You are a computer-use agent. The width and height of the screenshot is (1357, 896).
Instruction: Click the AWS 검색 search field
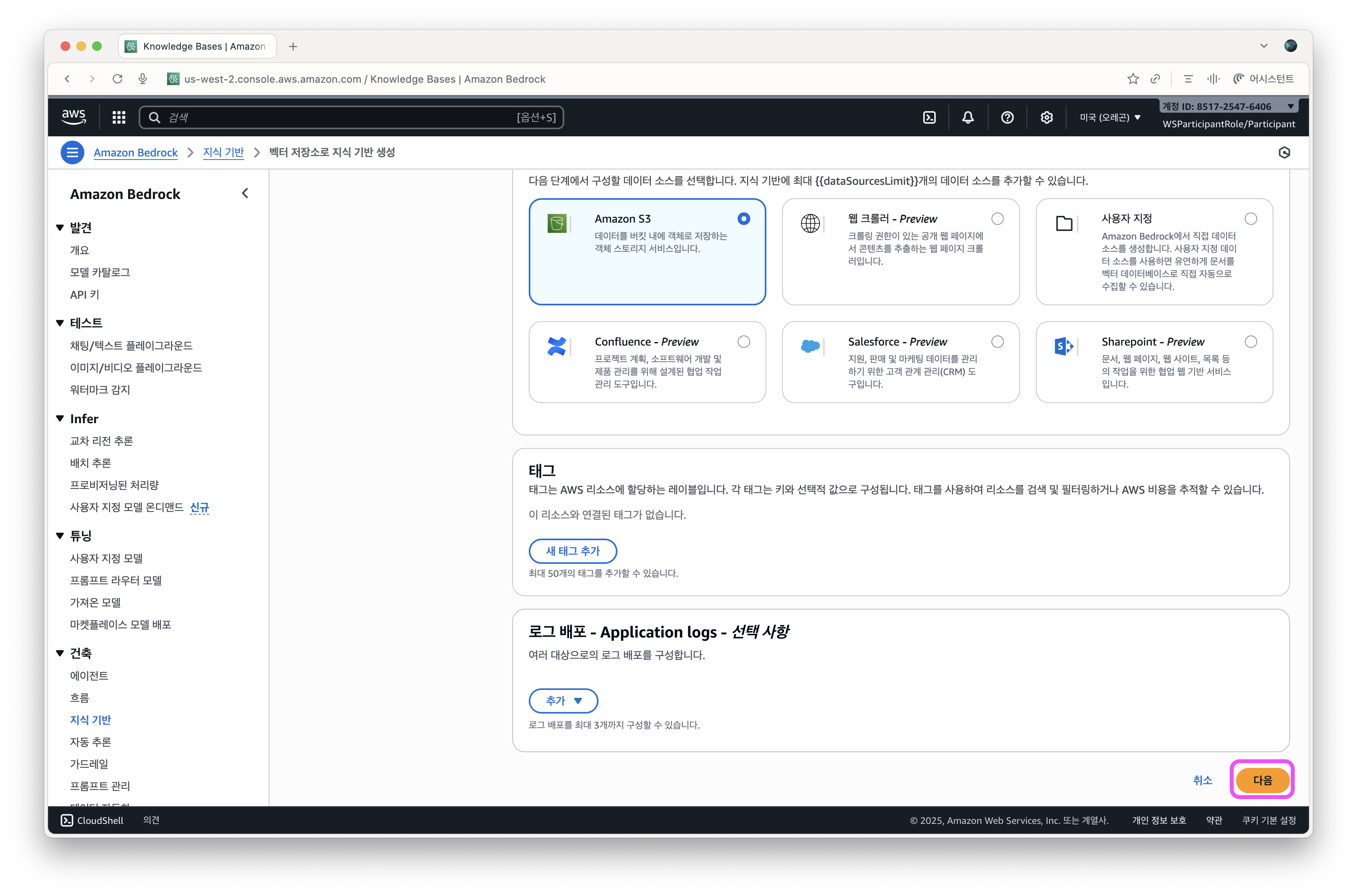point(351,117)
